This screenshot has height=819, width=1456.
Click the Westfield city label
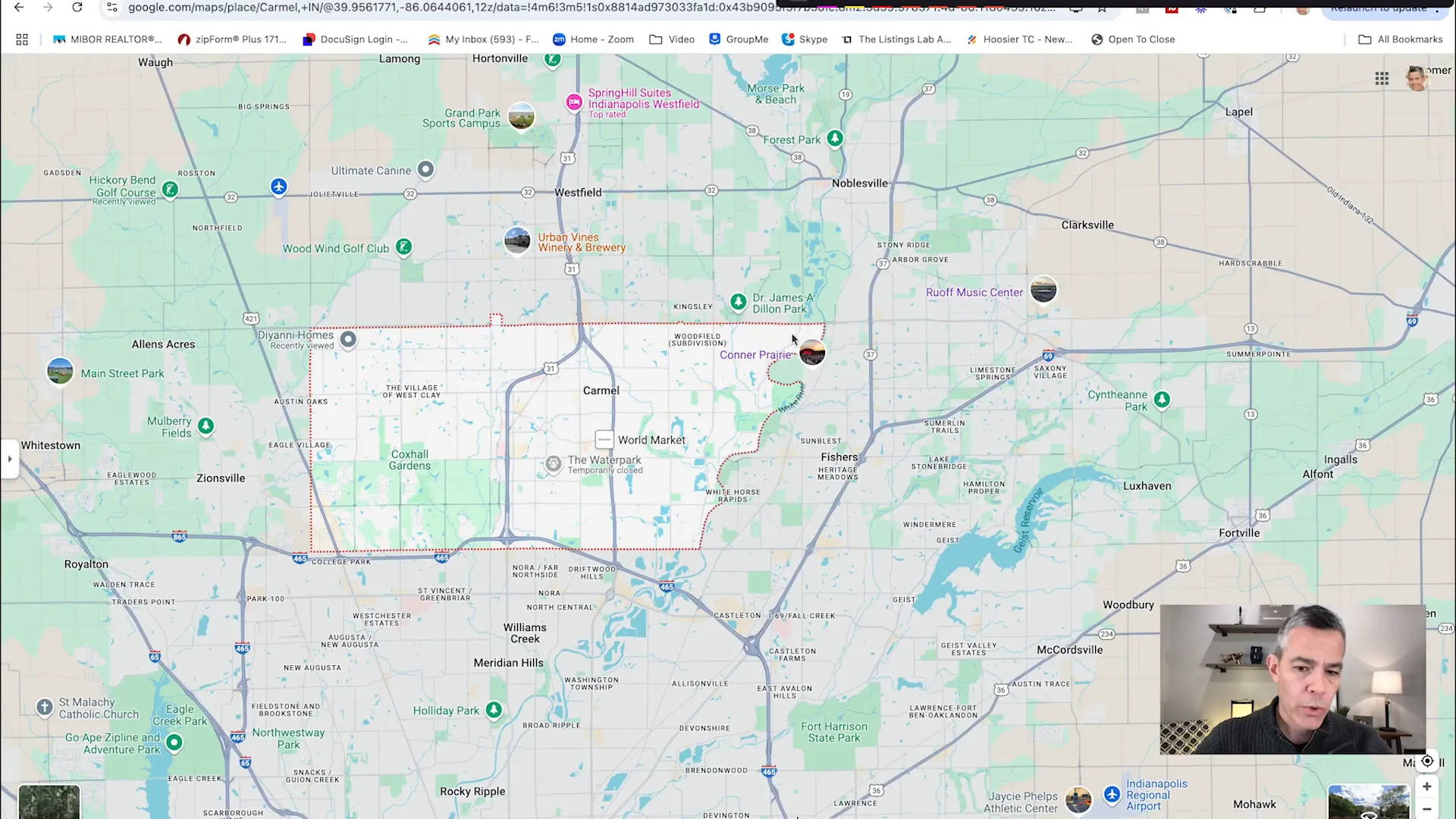pyautogui.click(x=578, y=193)
